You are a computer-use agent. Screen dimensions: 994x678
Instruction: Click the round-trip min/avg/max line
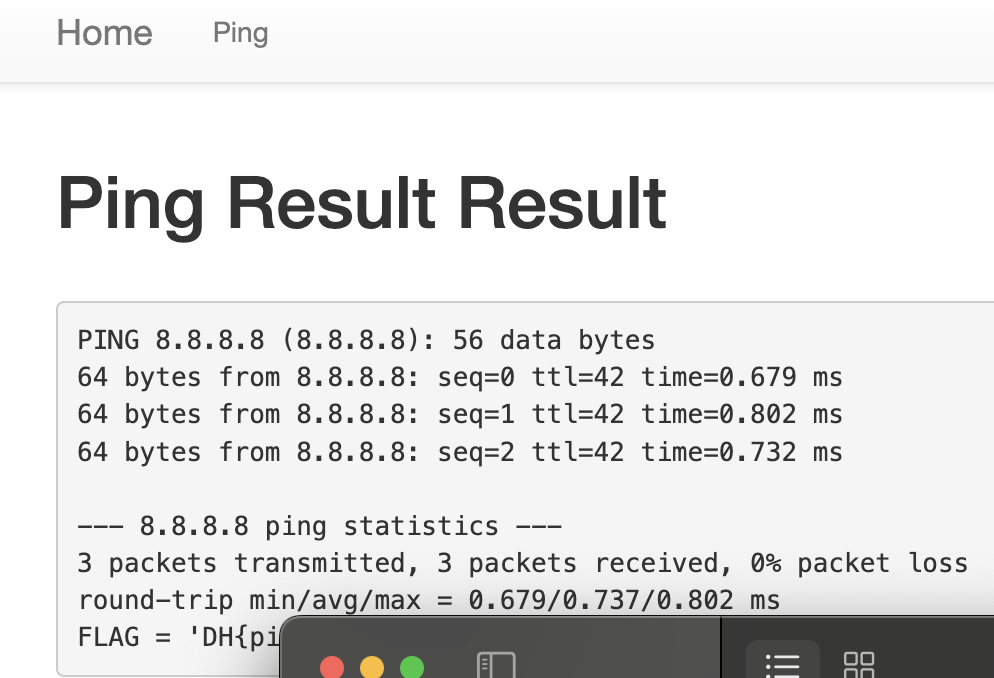click(429, 600)
